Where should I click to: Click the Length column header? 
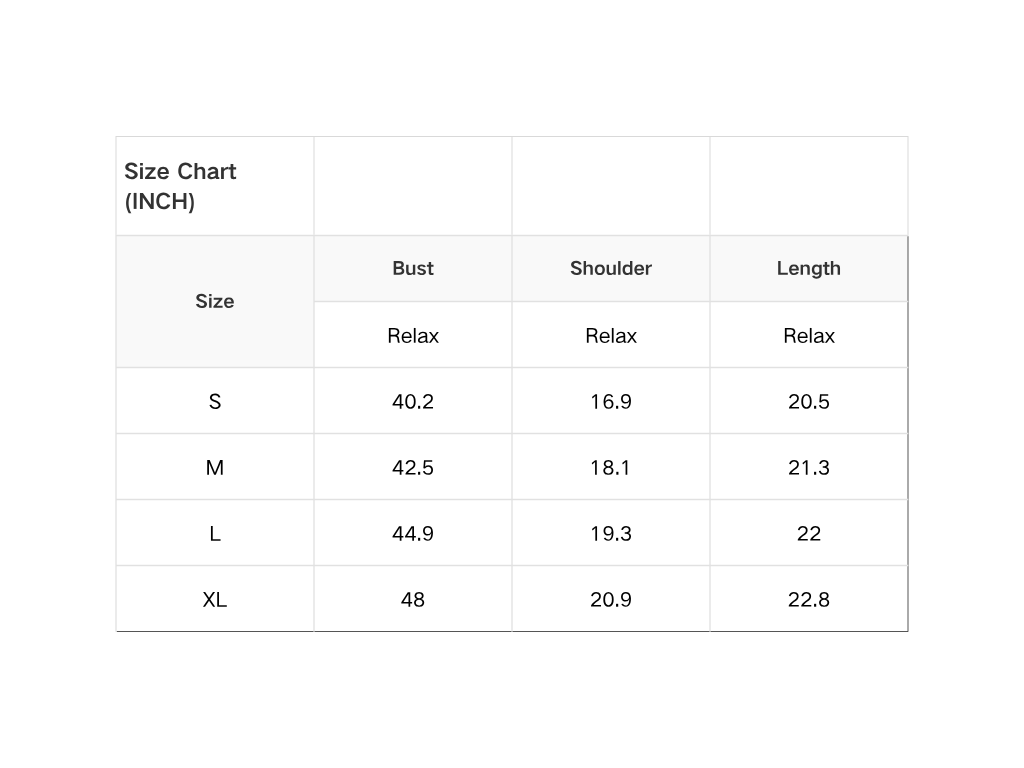[809, 268]
